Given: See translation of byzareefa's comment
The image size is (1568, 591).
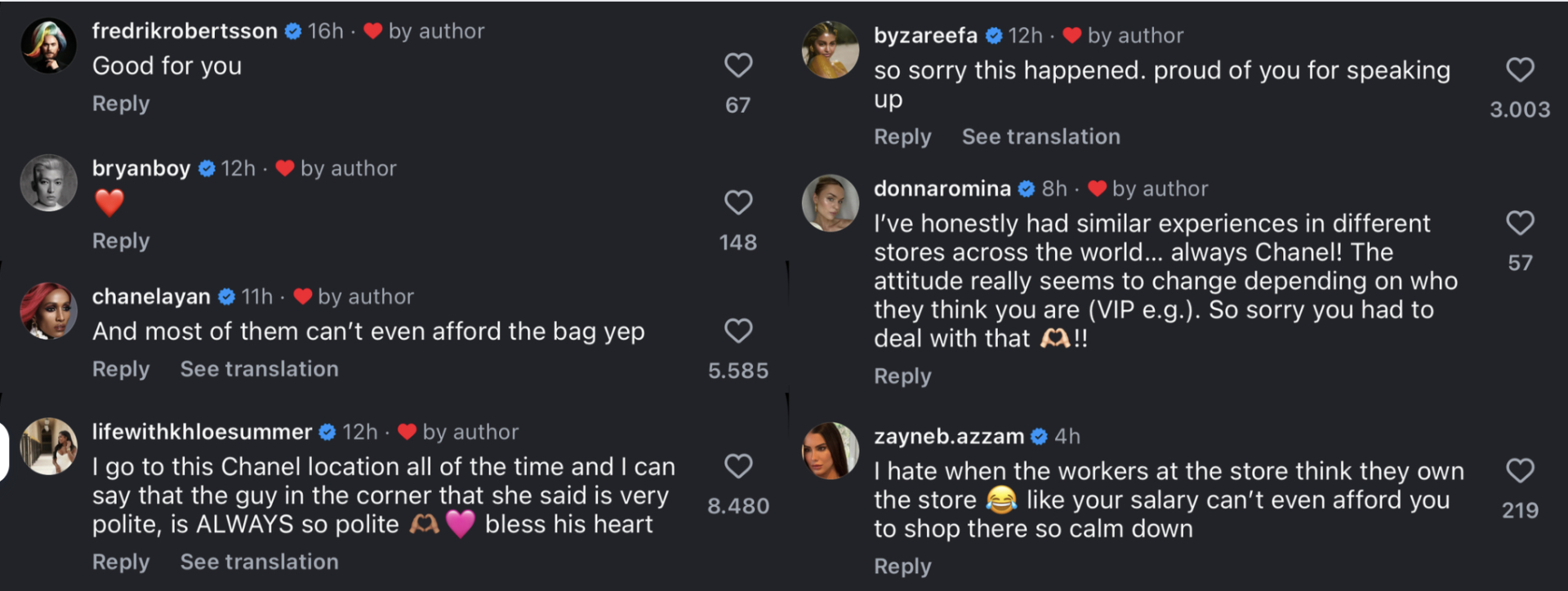Looking at the screenshot, I should coord(1040,136).
